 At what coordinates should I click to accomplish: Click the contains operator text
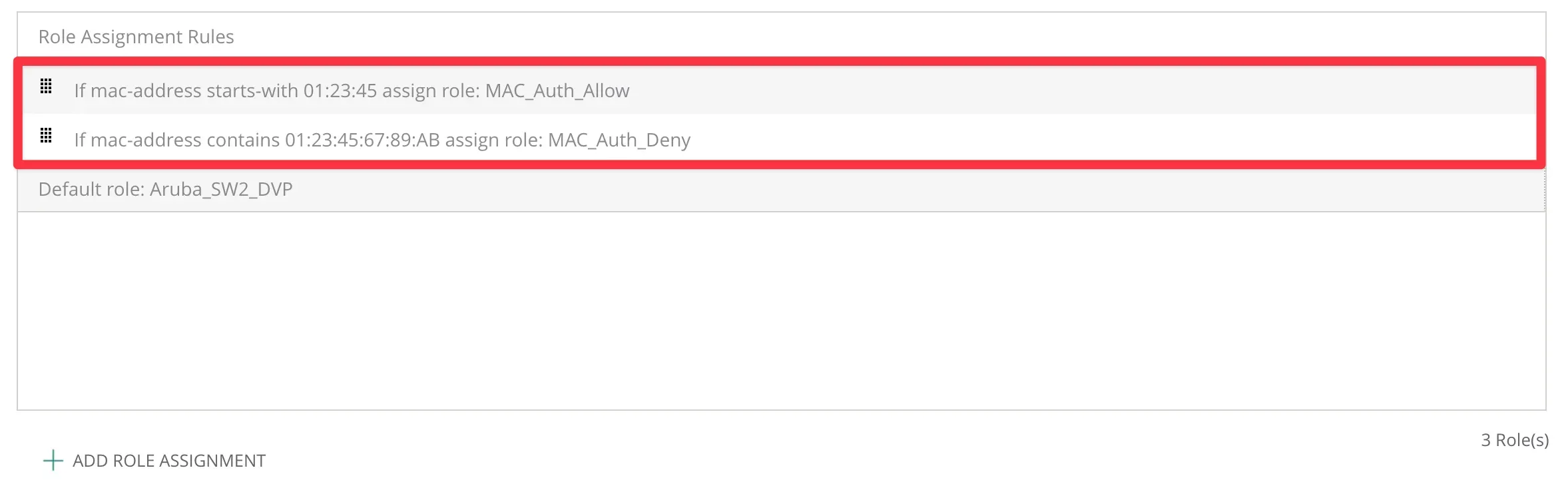point(243,140)
